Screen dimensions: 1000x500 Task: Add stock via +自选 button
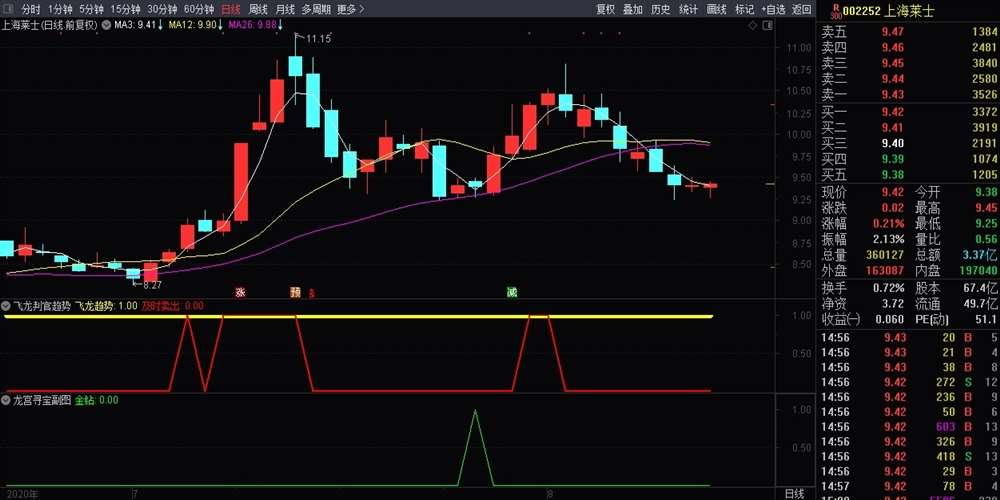773,9
